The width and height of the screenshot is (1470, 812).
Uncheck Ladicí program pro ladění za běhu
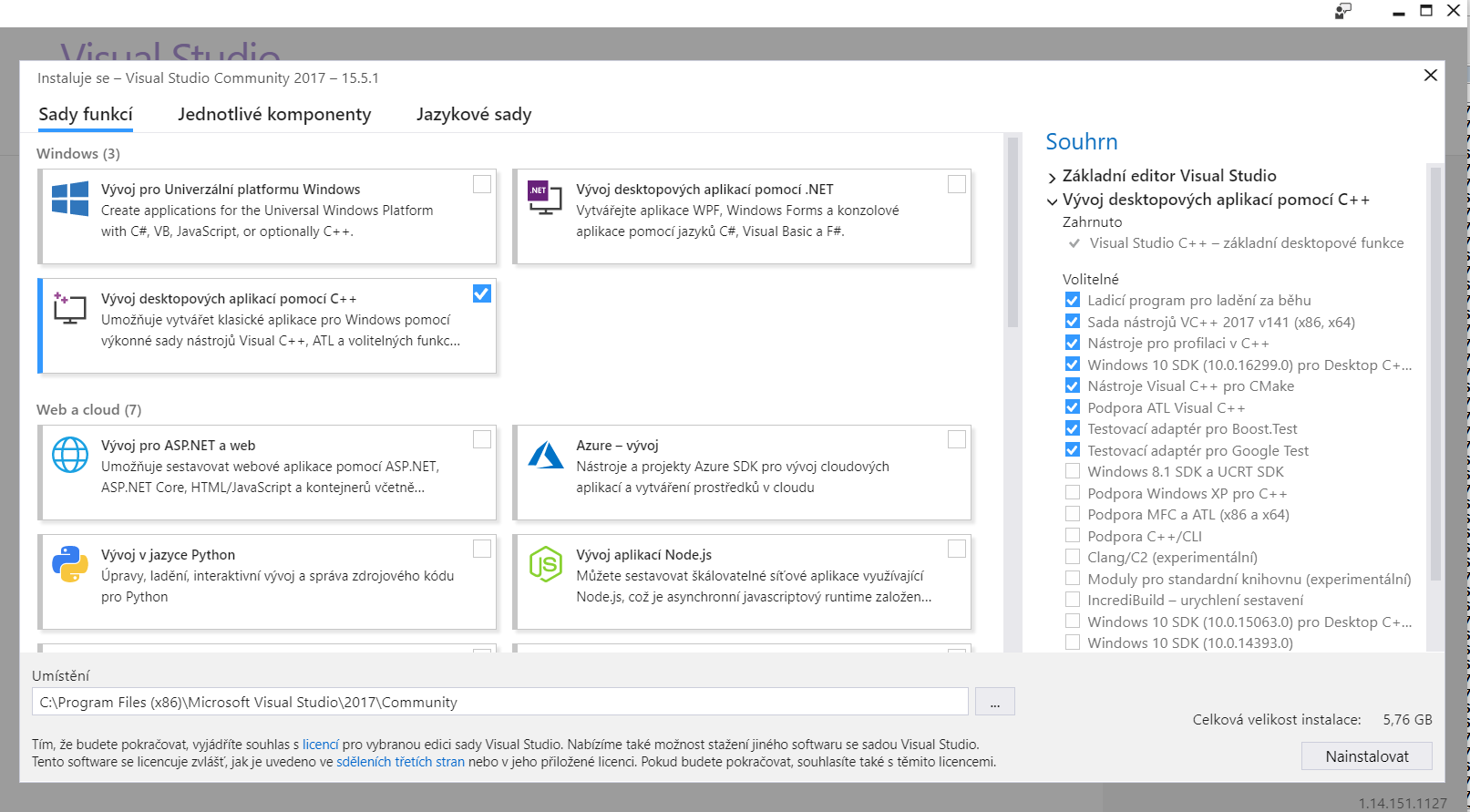click(x=1073, y=300)
